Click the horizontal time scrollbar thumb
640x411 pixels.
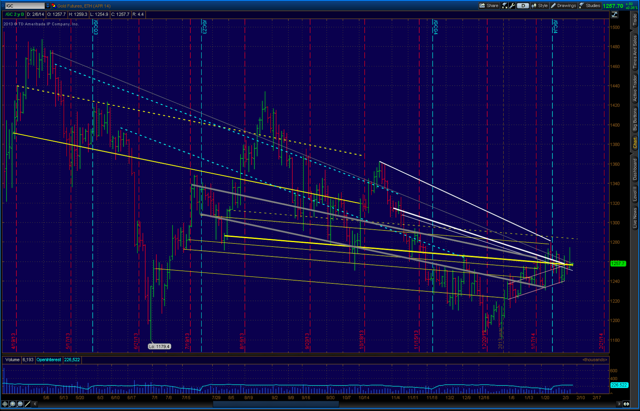[x=276, y=404]
